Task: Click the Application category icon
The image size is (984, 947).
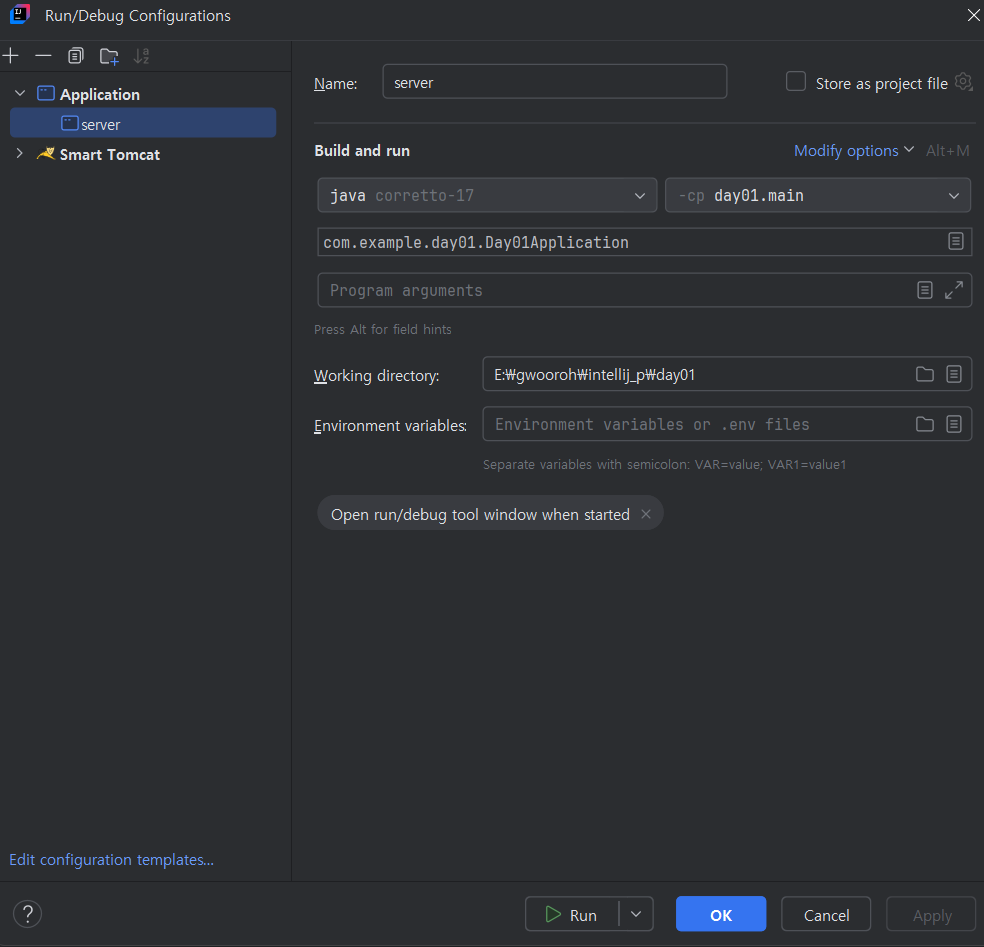Action: [46, 94]
